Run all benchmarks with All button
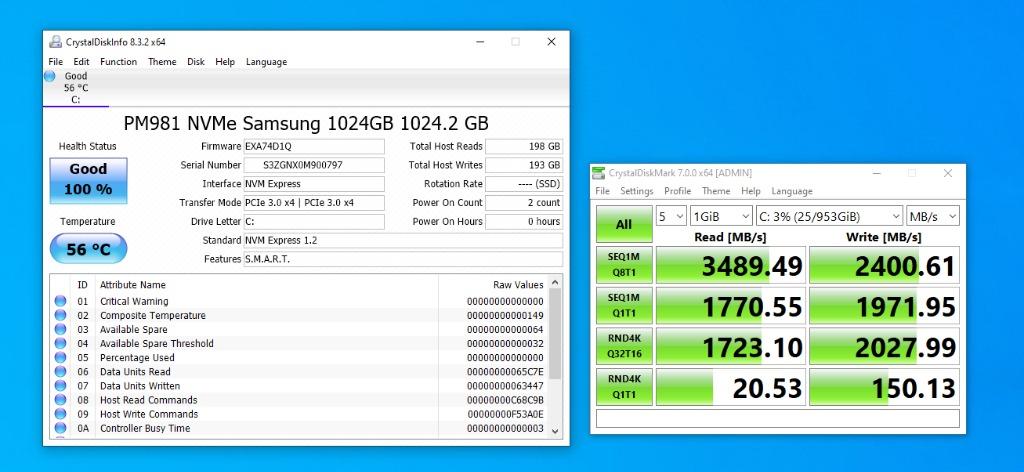Viewport: 1024px width, 472px height. 624,224
